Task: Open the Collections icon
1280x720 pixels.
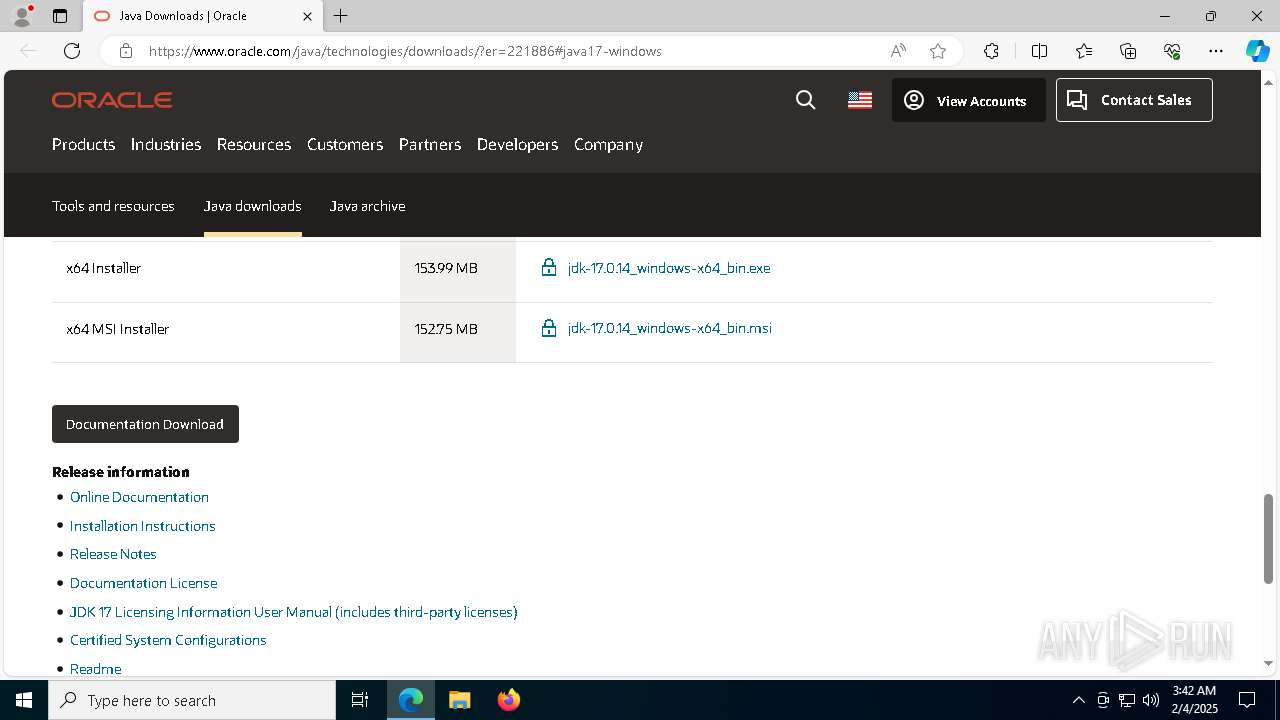Action: [x=1128, y=51]
